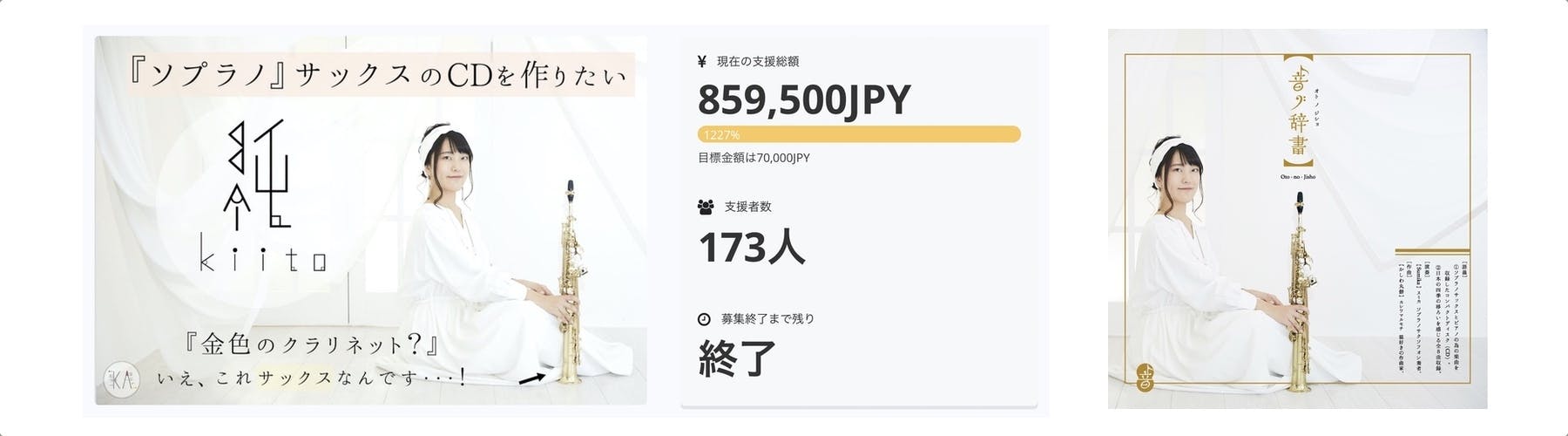Click the Oto-no-Jisho subtitle on the jacket
Image resolution: width=1568 pixels, height=436 pixels.
pos(1298,177)
